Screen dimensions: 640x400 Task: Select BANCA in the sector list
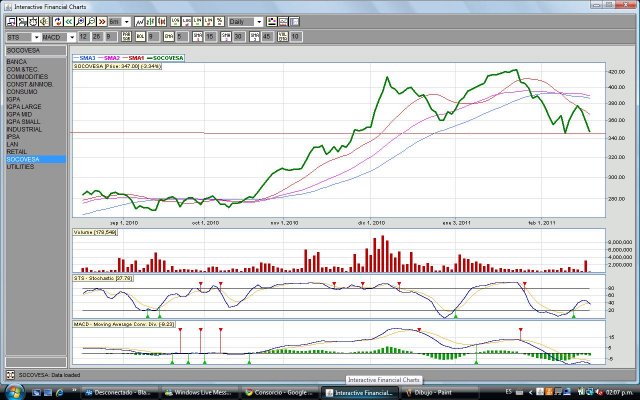(x=17, y=61)
